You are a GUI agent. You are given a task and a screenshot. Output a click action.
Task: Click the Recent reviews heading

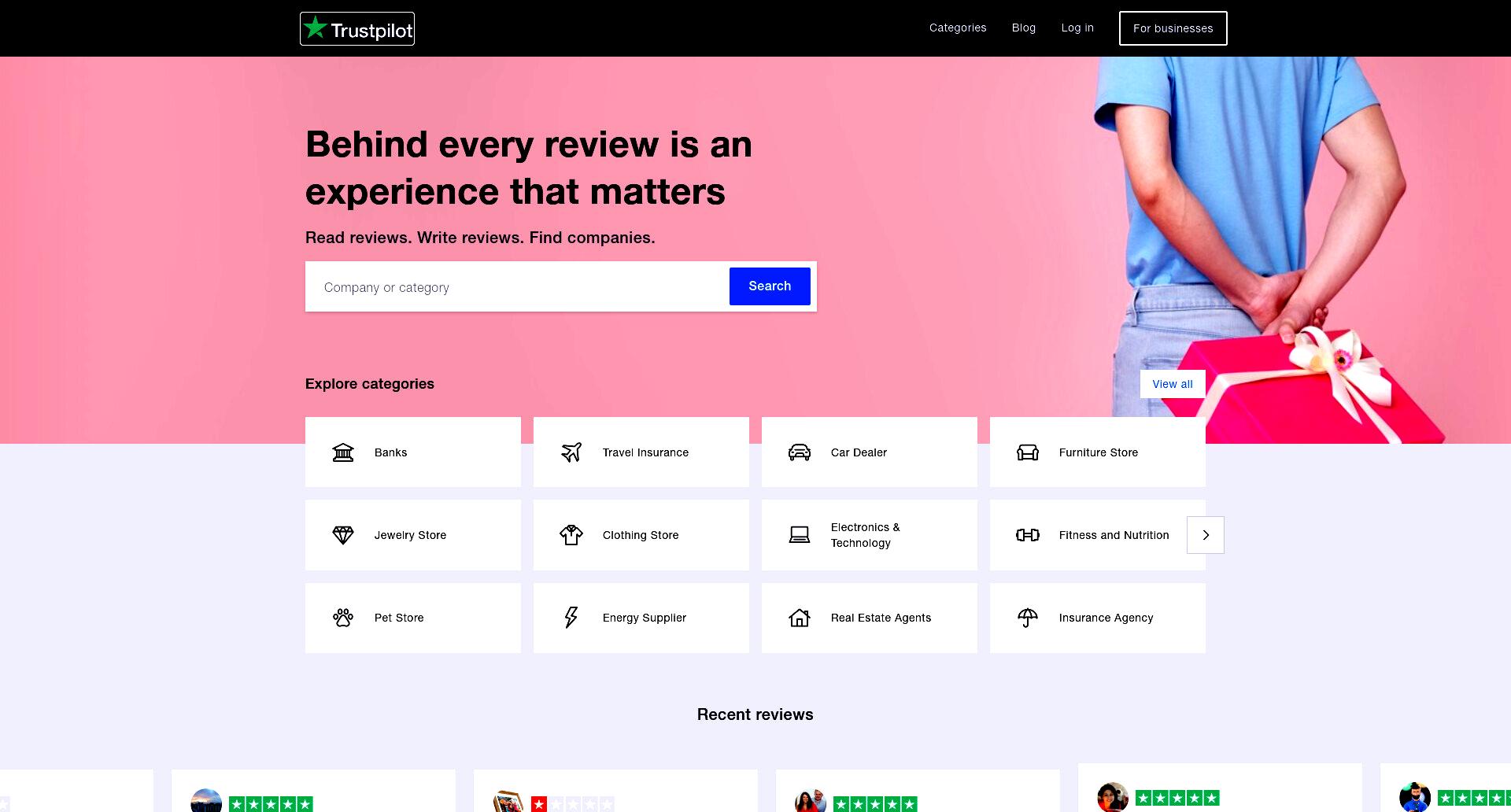755,714
